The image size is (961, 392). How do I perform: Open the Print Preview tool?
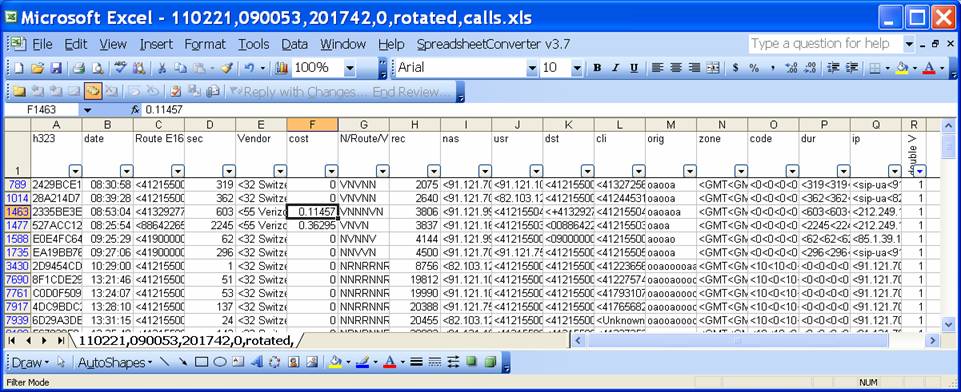[97, 68]
